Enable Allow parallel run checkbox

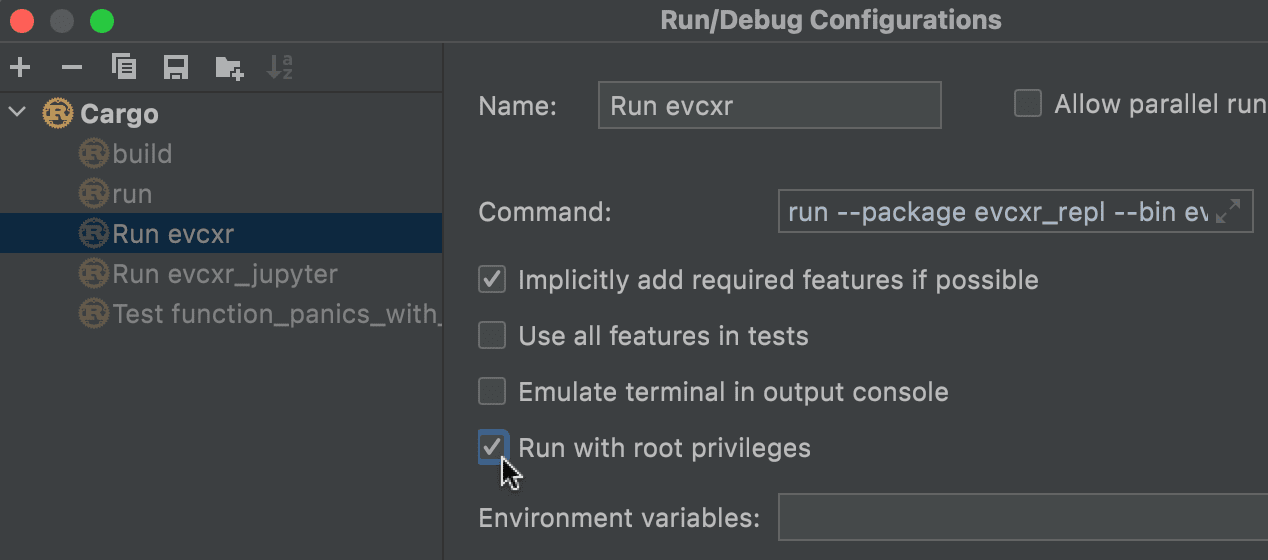pos(1028,103)
